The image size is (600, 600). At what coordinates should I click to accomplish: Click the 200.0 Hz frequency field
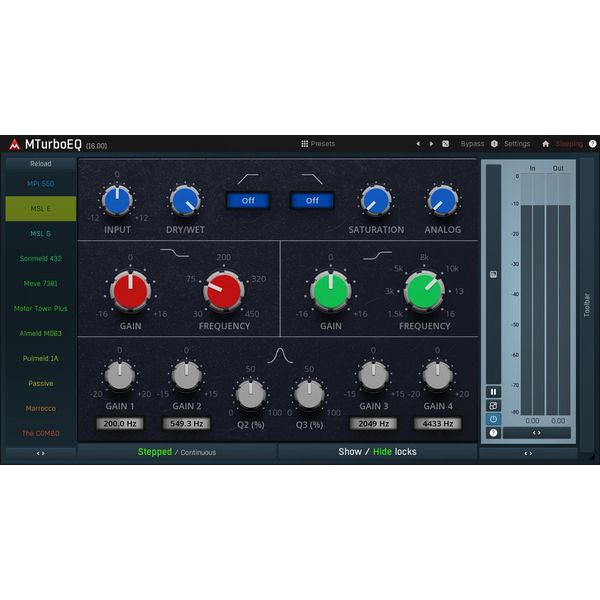(120, 424)
